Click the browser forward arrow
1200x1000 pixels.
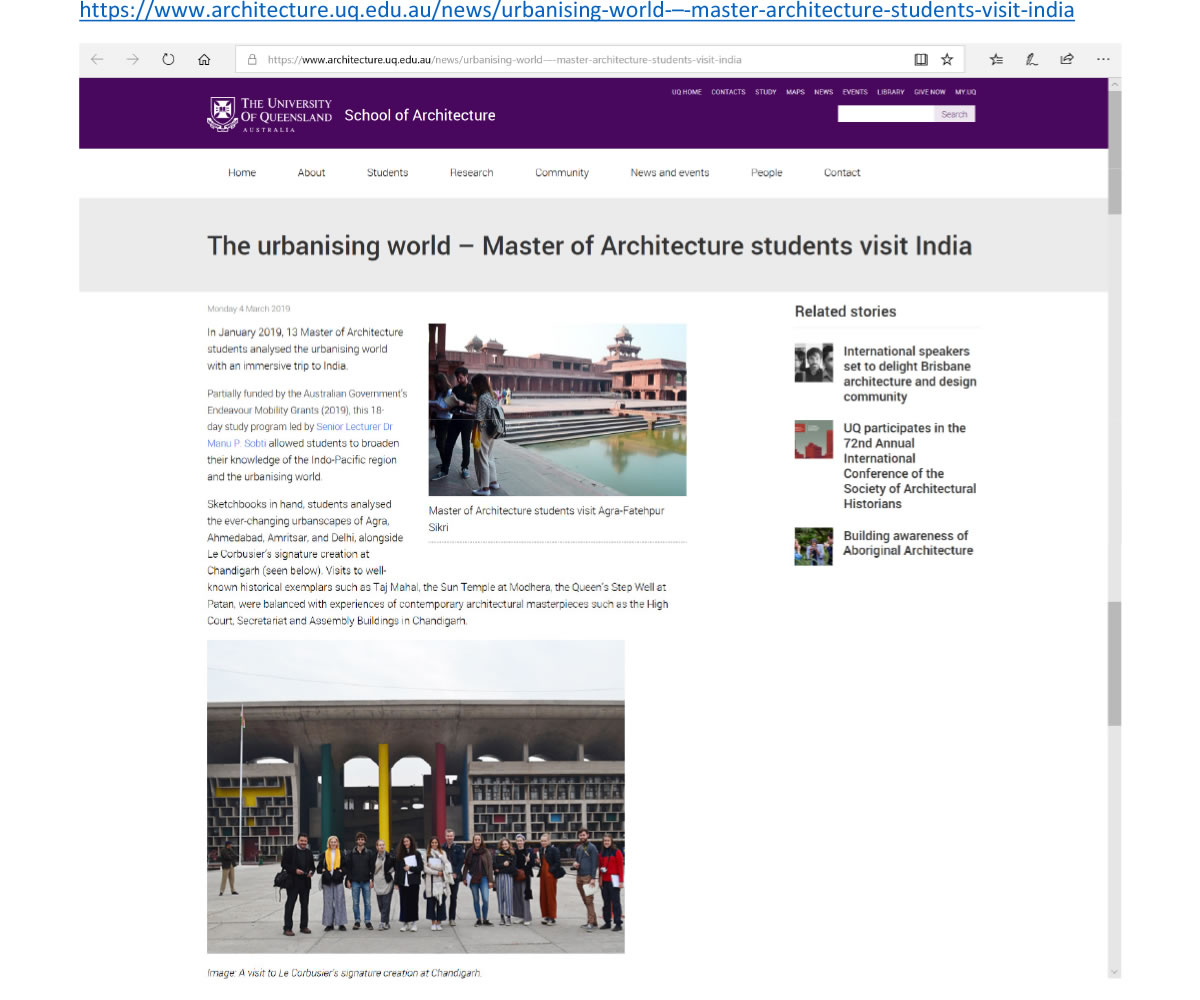click(132, 60)
